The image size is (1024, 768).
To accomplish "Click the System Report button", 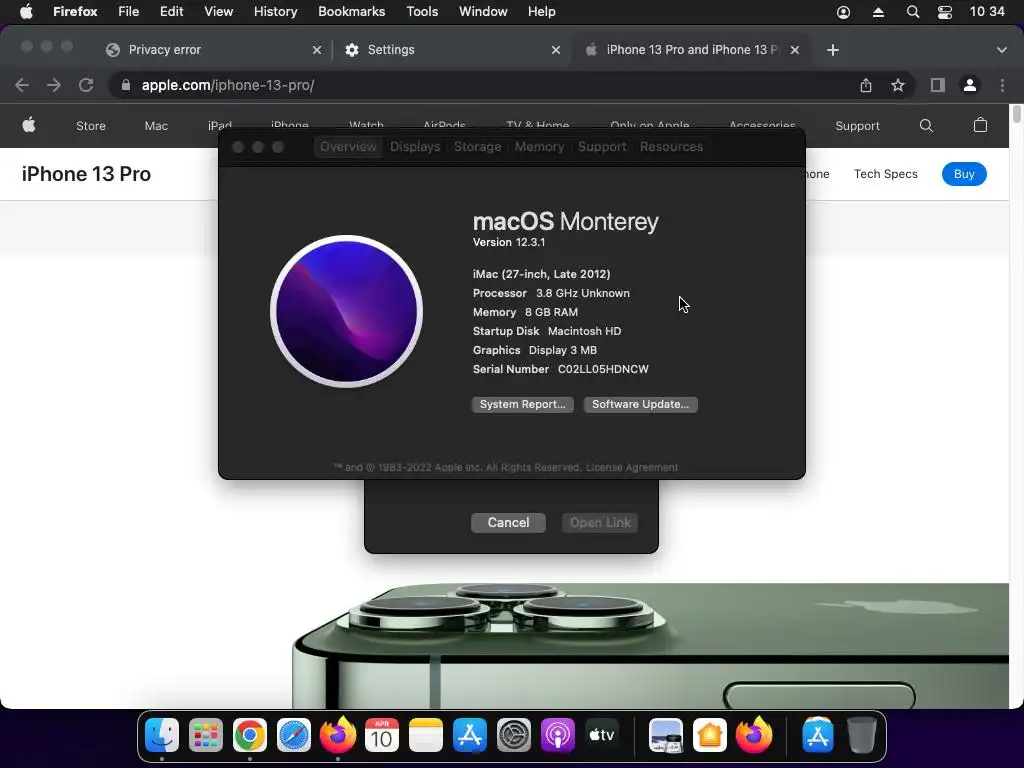I will [522, 404].
